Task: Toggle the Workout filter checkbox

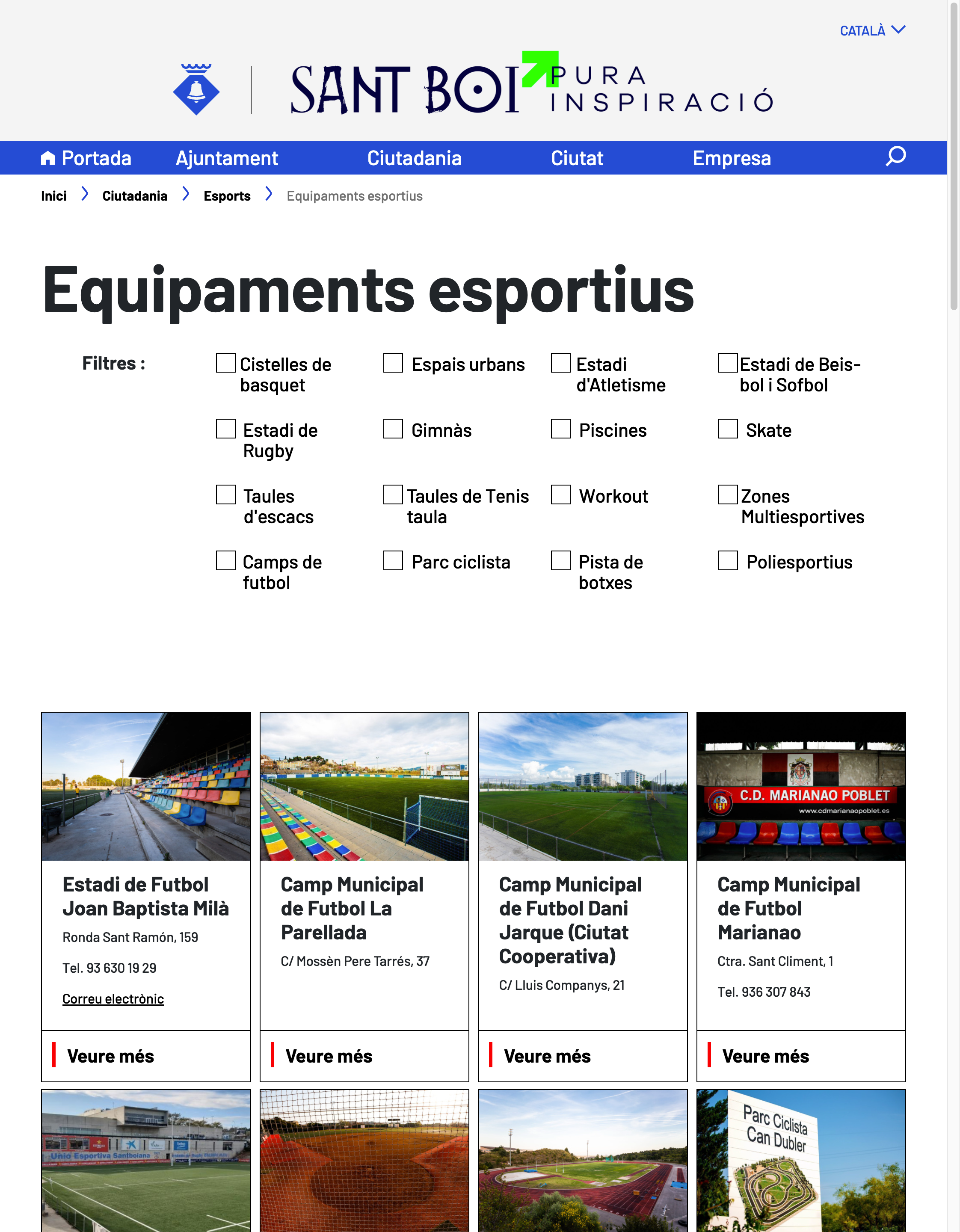Action: (x=560, y=495)
